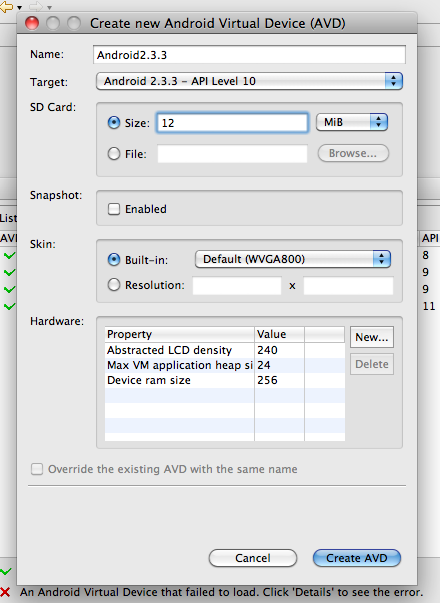440x603 pixels.
Task: Click the Create AVD button
Action: click(357, 558)
